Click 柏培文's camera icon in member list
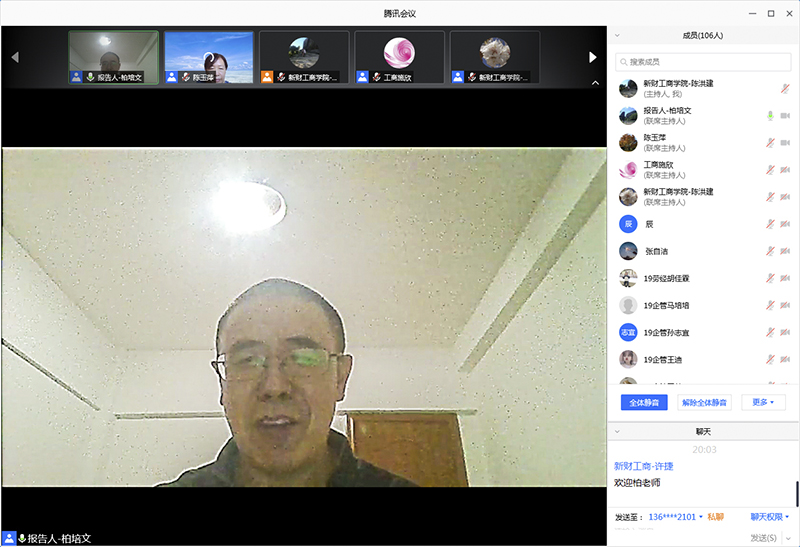This screenshot has width=800, height=547. 785,115
